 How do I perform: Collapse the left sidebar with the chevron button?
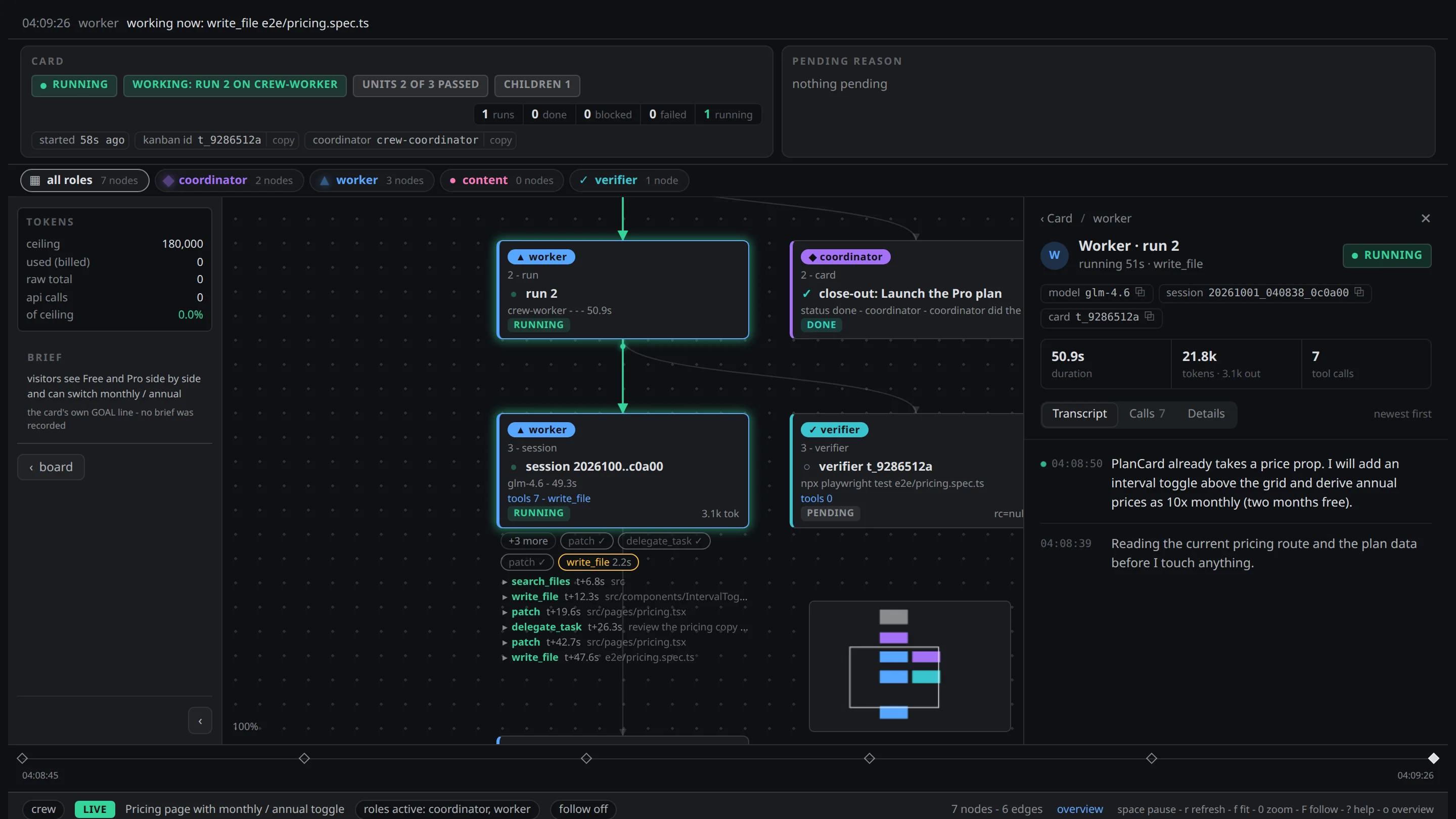tap(200, 720)
